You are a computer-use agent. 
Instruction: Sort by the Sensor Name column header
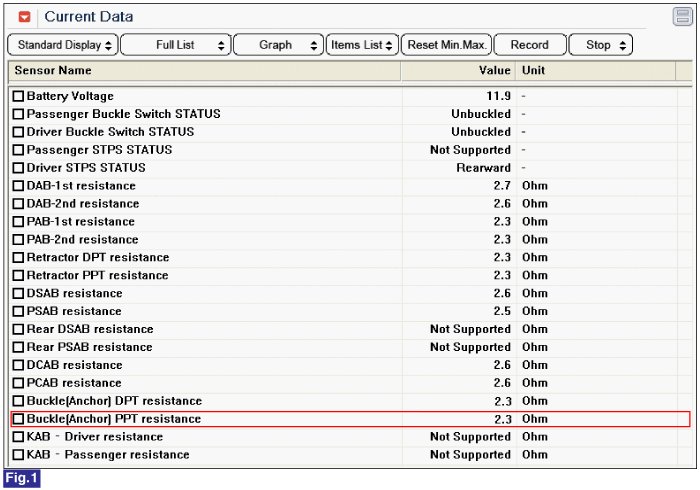[204, 71]
